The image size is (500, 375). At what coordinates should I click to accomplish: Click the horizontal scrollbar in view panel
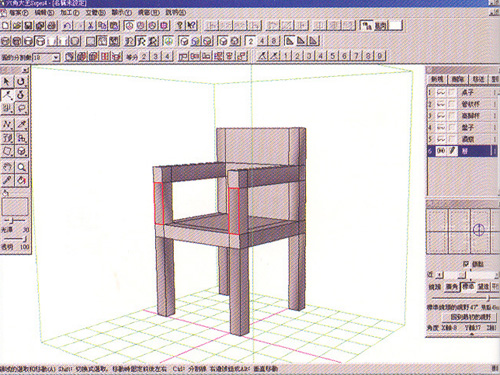tap(467, 275)
